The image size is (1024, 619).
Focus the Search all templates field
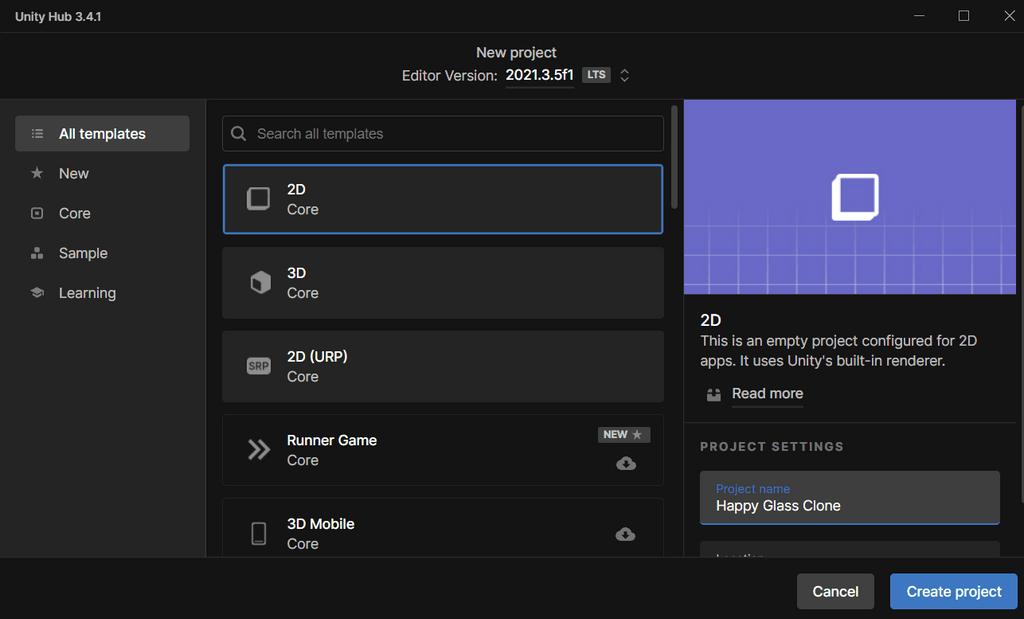(443, 134)
